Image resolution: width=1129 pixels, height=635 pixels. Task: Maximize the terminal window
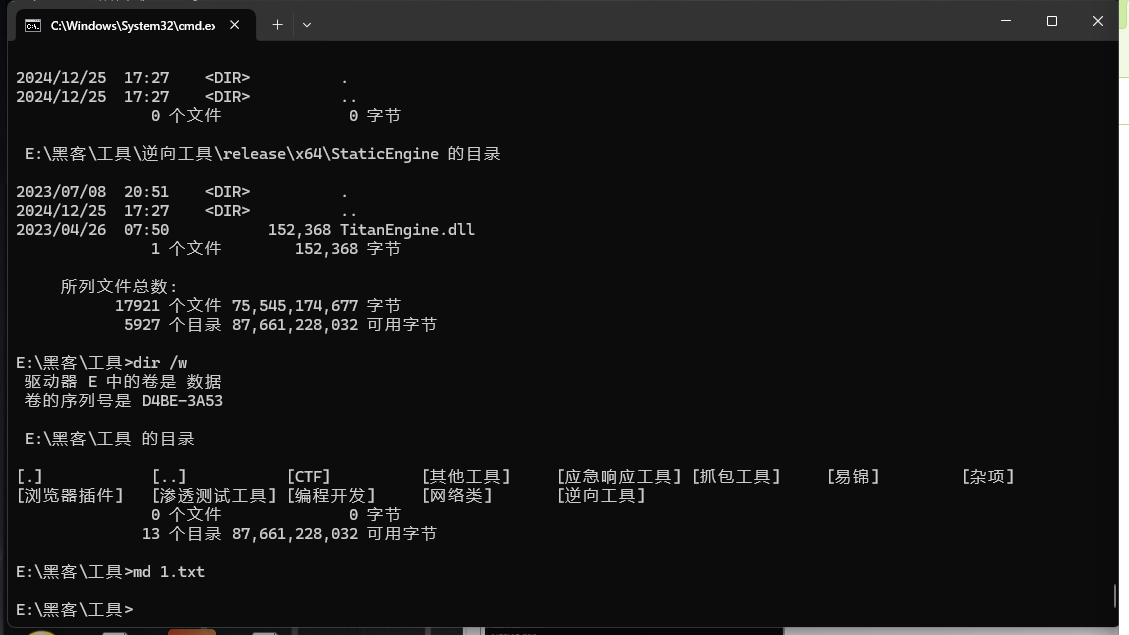[x=1051, y=21]
